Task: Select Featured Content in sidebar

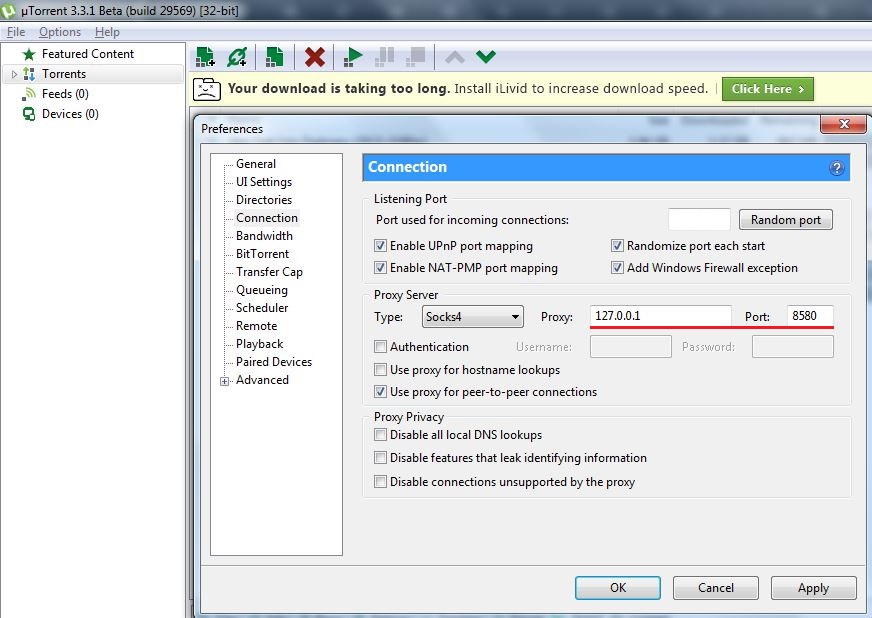Action: (x=88, y=54)
